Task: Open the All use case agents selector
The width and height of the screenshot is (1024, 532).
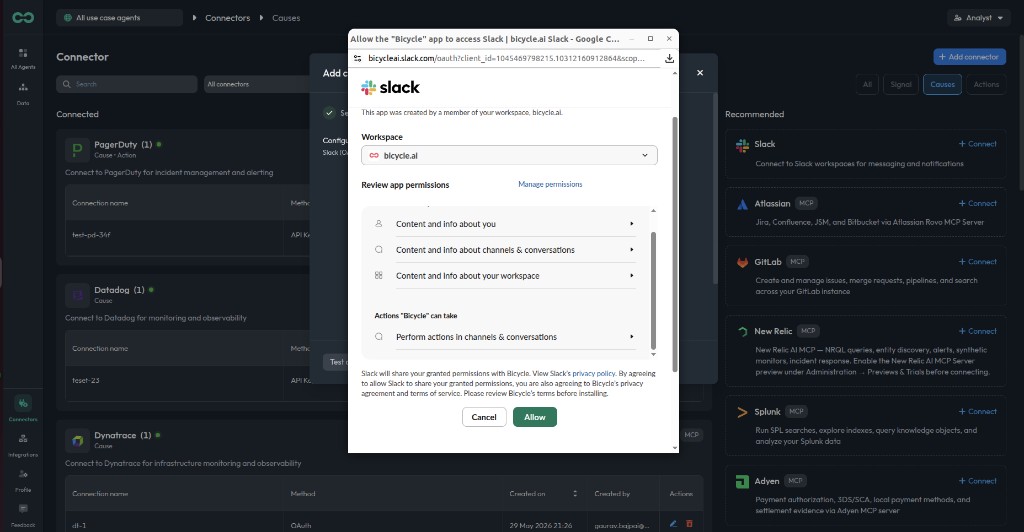Action: pyautogui.click(x=119, y=18)
